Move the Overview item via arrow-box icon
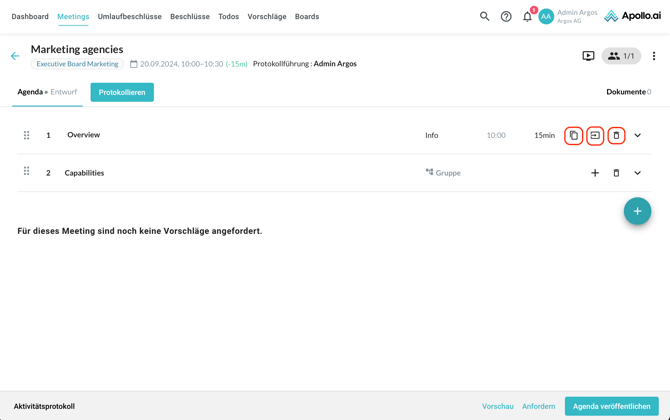 coord(595,135)
